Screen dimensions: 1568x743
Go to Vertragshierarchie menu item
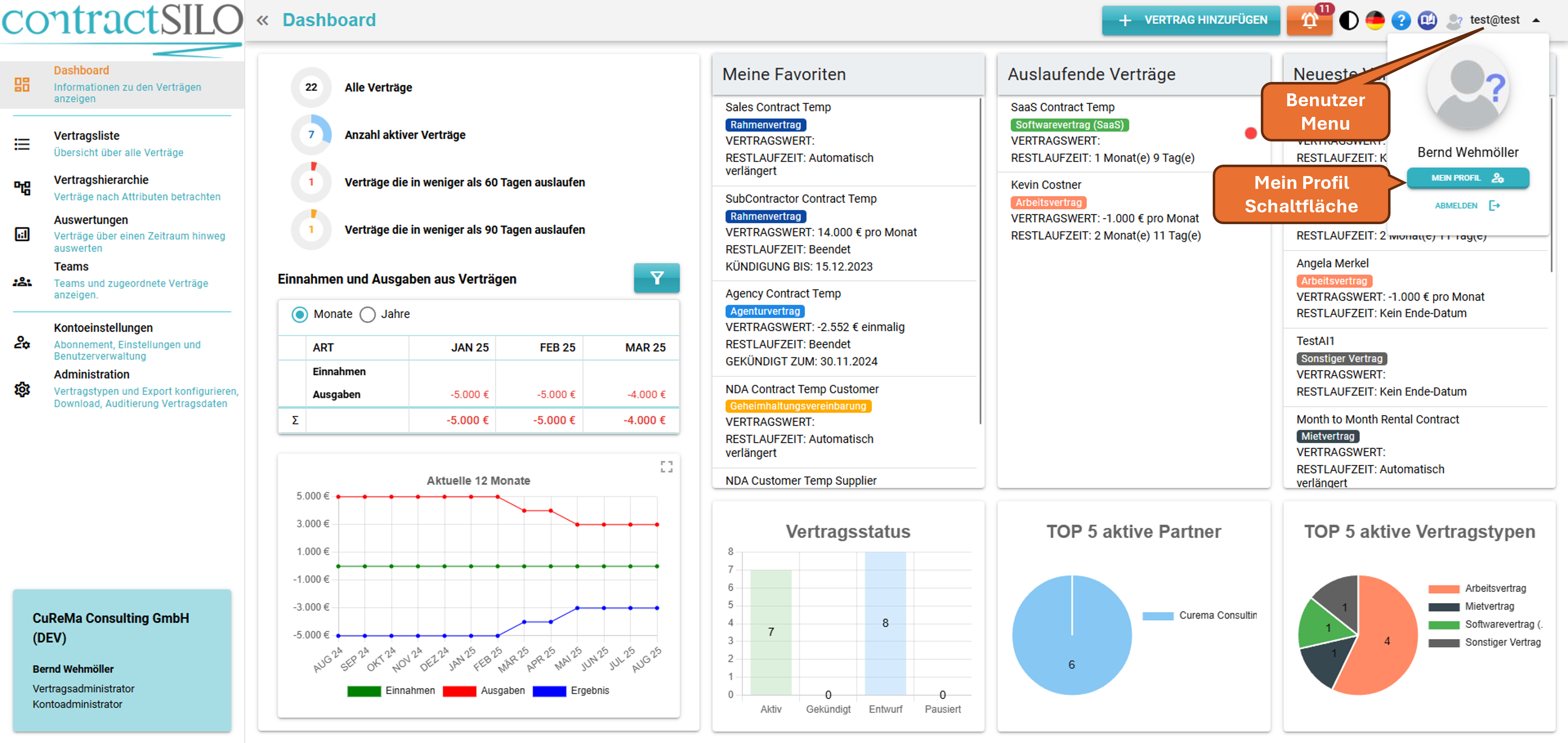click(x=101, y=180)
